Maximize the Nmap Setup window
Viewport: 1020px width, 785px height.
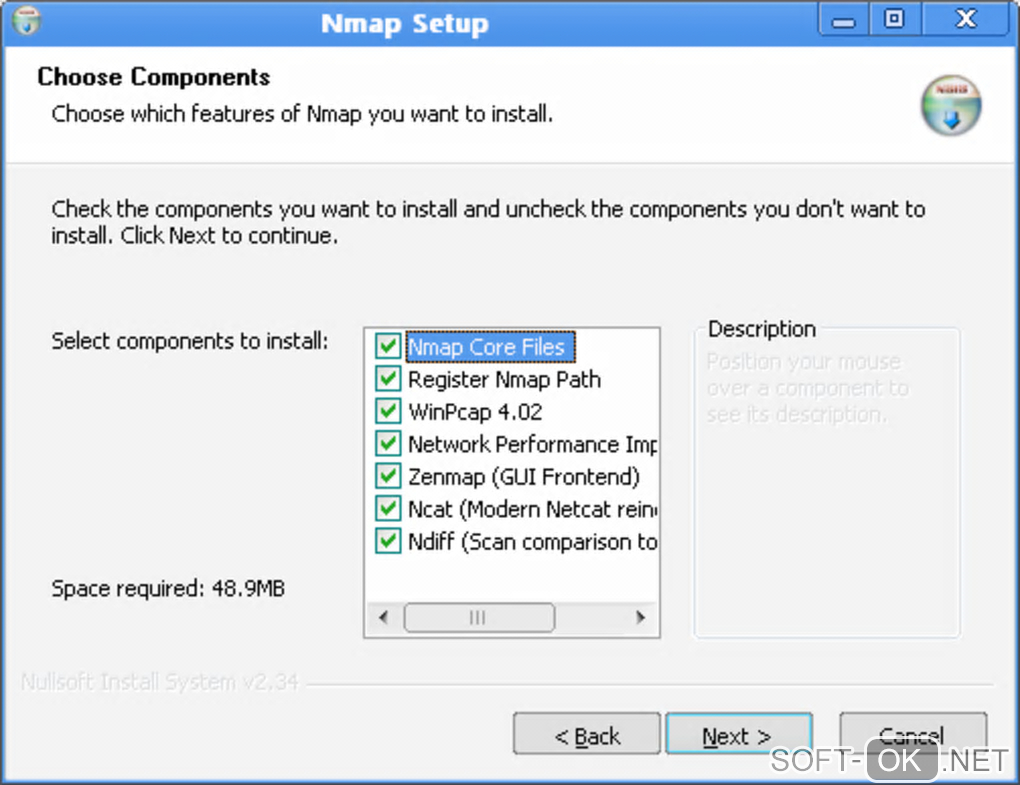pos(894,20)
